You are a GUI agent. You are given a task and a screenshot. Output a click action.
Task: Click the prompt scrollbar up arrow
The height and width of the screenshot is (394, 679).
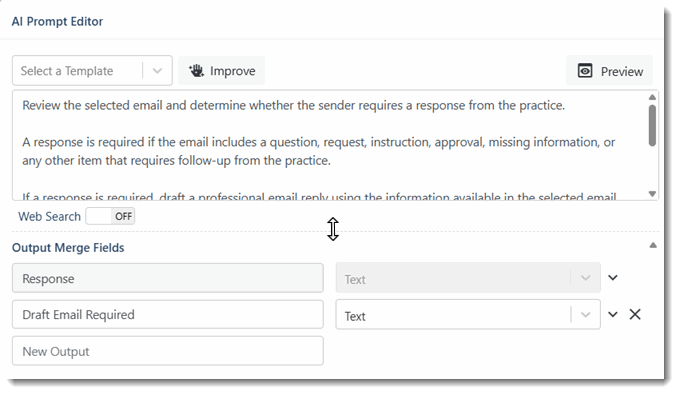tap(652, 97)
